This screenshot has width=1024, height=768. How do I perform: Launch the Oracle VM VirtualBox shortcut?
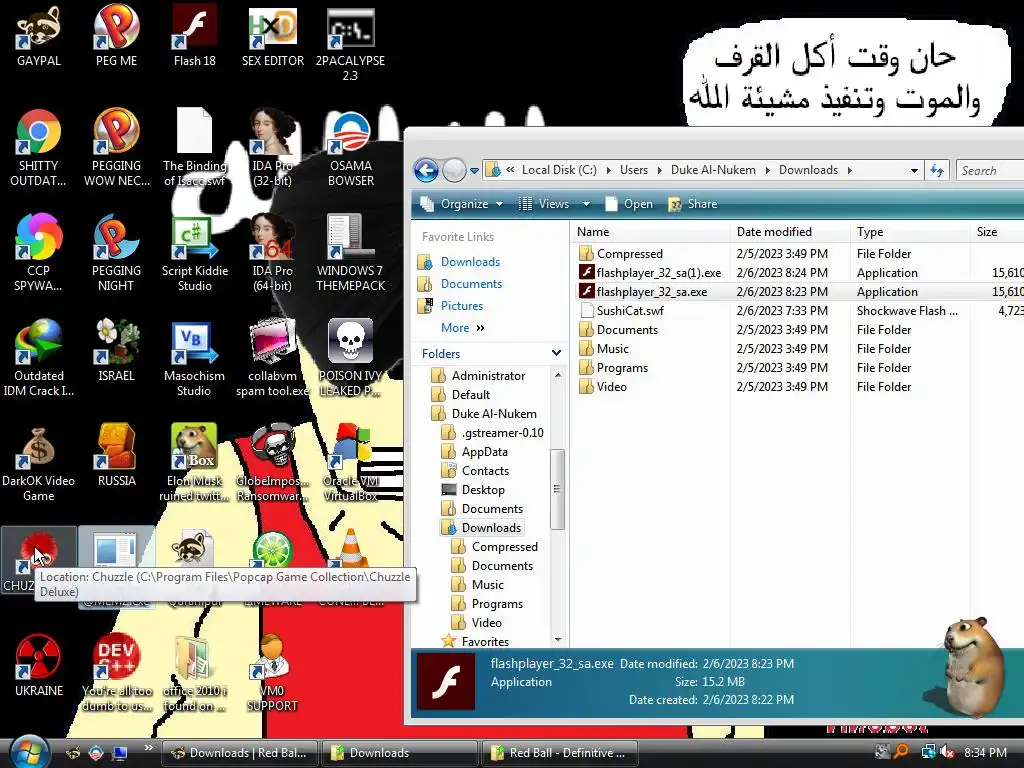pos(351,464)
